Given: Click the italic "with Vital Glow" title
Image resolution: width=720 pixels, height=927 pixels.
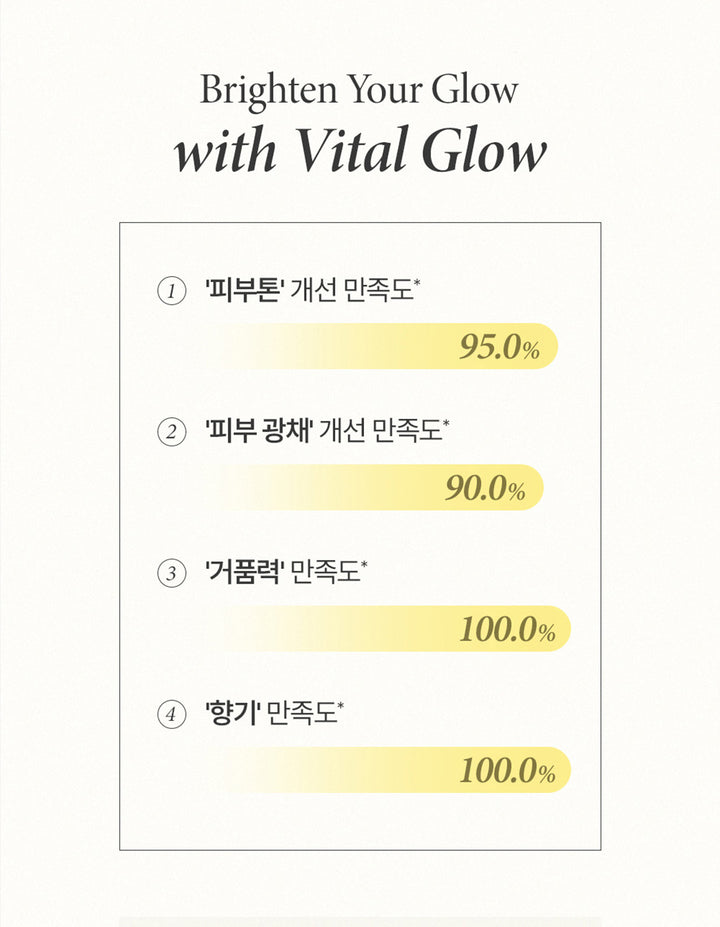Looking at the screenshot, I should pos(360,151).
